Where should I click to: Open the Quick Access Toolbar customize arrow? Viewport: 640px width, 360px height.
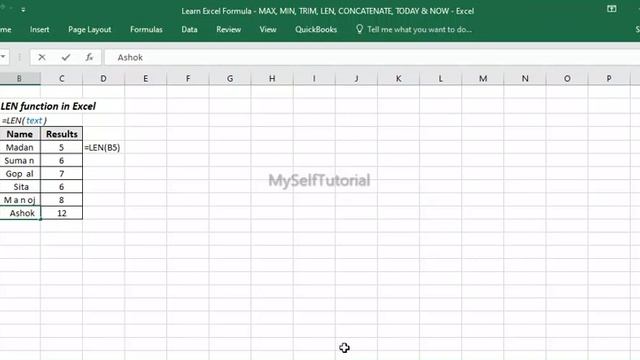tap(23, 9)
